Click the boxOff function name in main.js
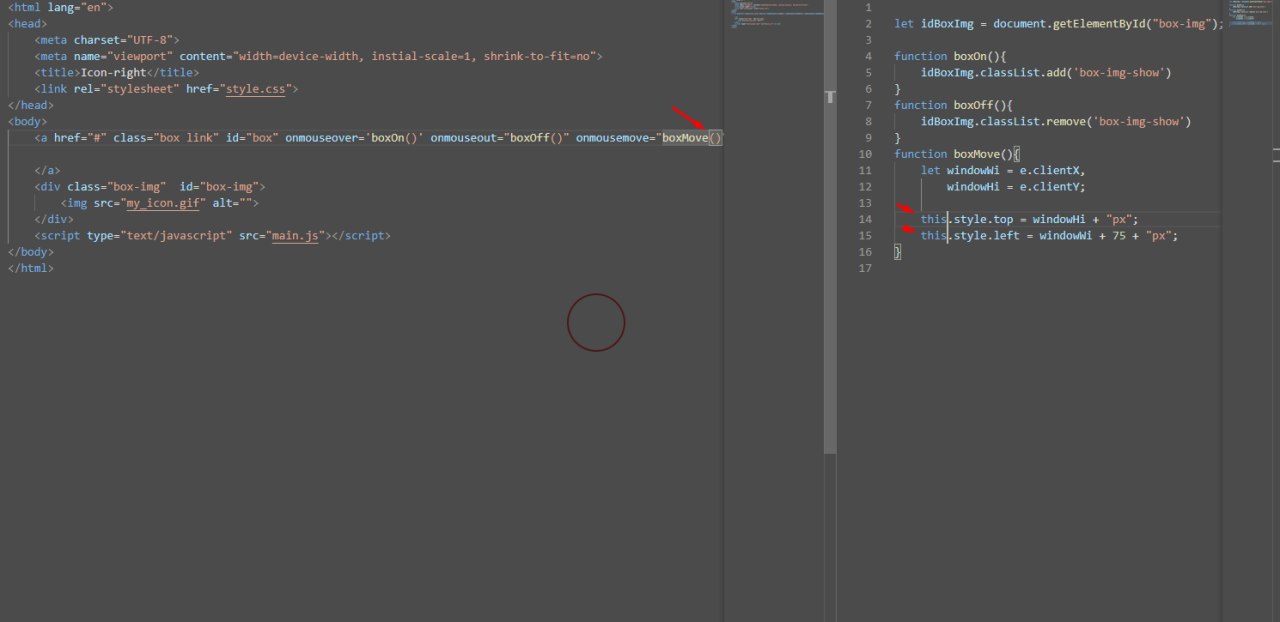The image size is (1280, 622). pyautogui.click(x=973, y=106)
